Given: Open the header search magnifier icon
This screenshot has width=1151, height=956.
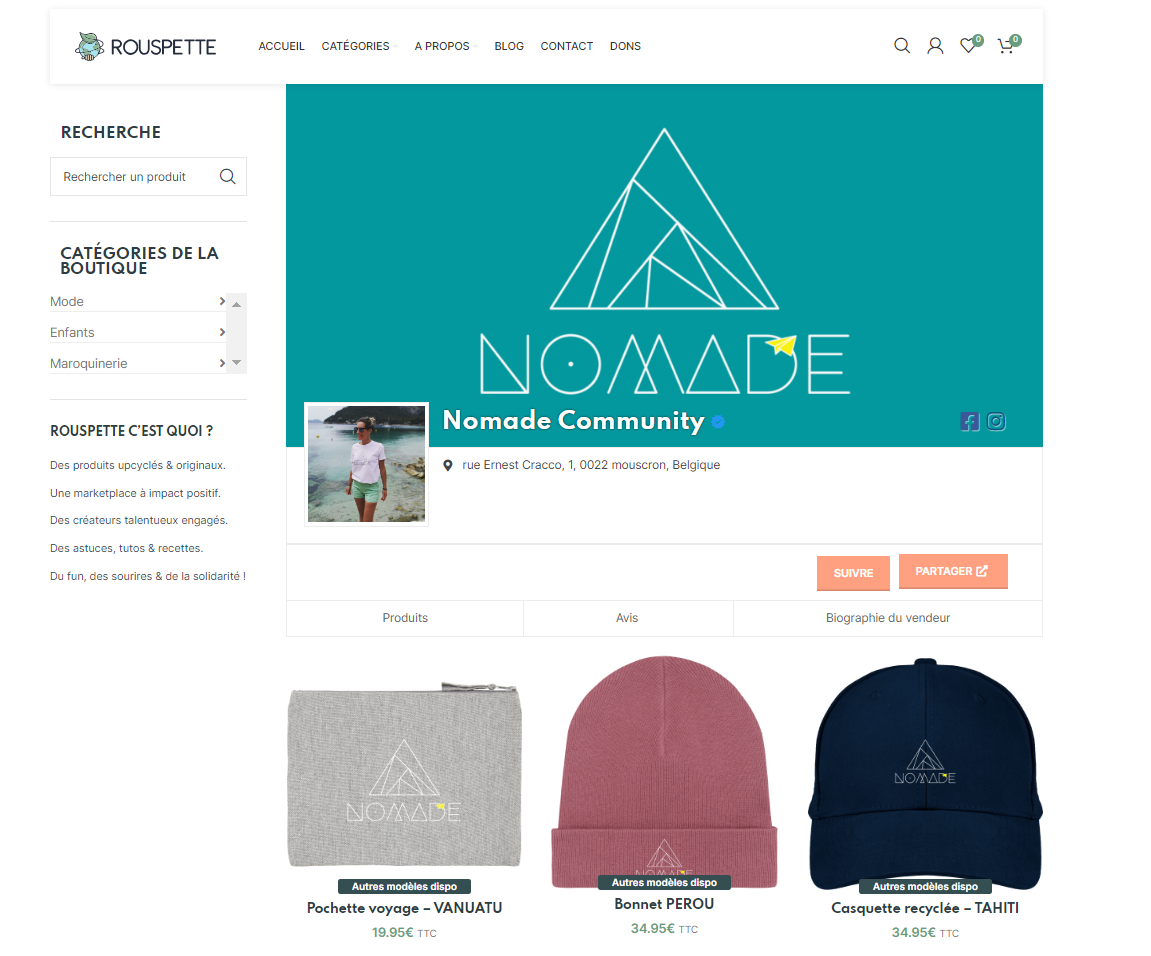Looking at the screenshot, I should tap(901, 46).
